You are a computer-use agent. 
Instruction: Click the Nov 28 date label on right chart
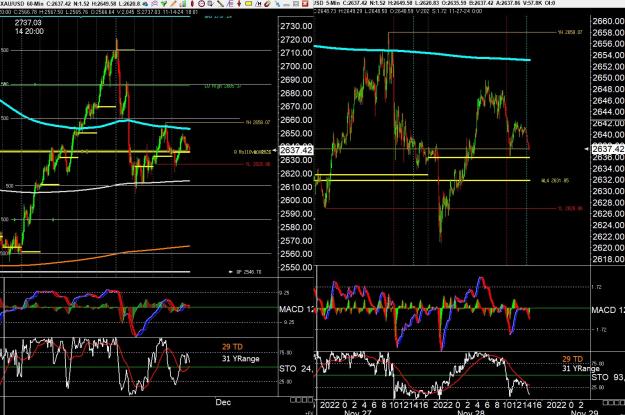[471, 412]
